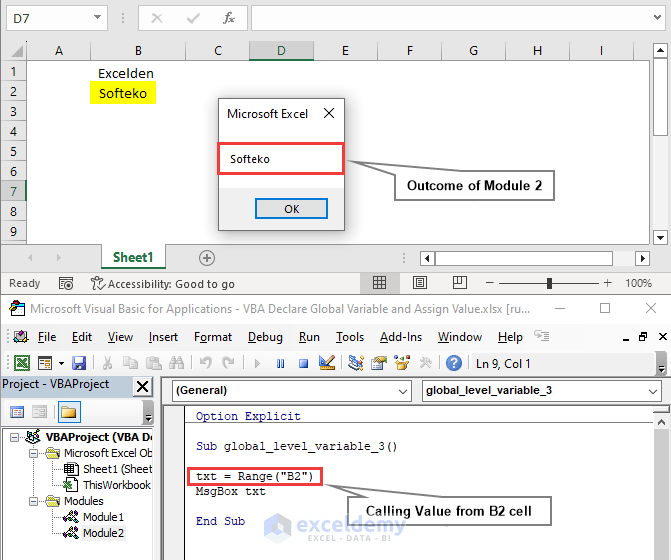Select column D header
This screenshot has height=560, width=671.
click(x=281, y=50)
